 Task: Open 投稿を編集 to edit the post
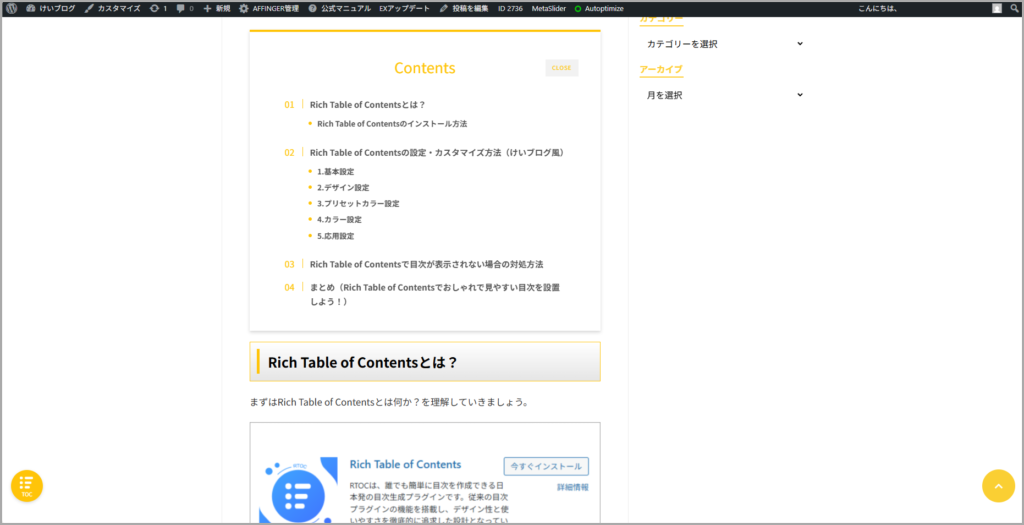[x=465, y=8]
